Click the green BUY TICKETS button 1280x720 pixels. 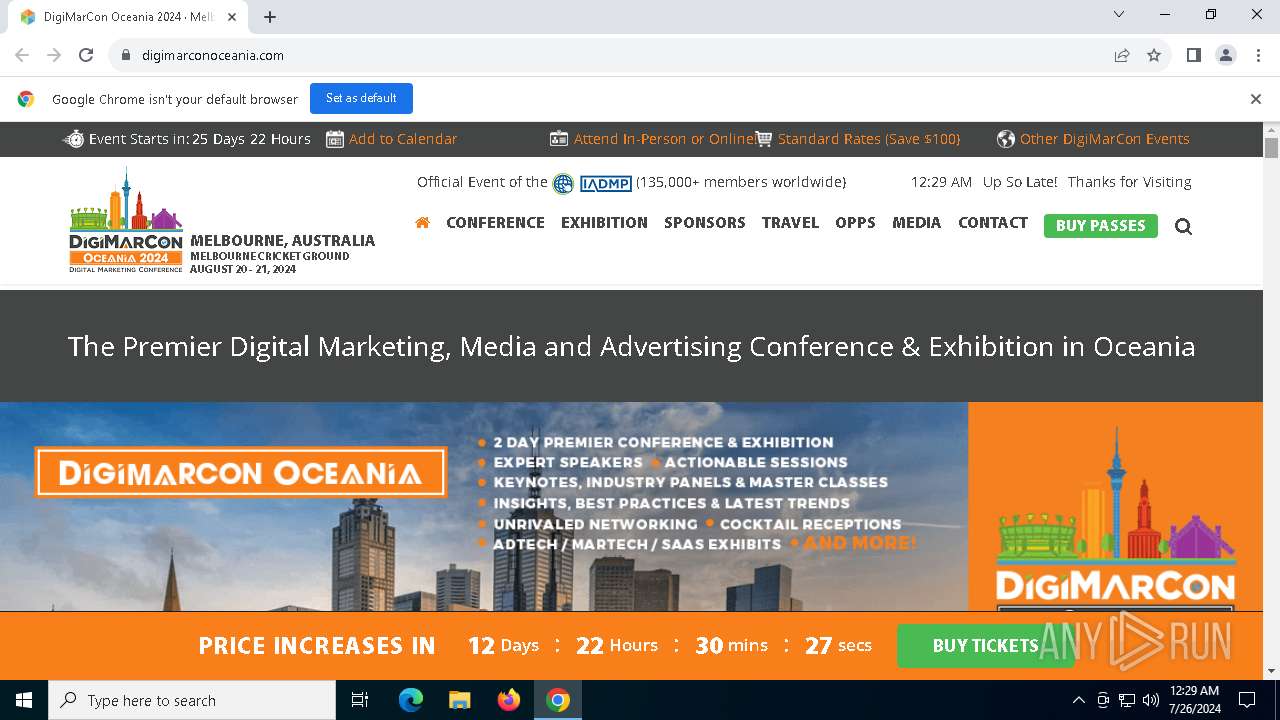coord(985,646)
